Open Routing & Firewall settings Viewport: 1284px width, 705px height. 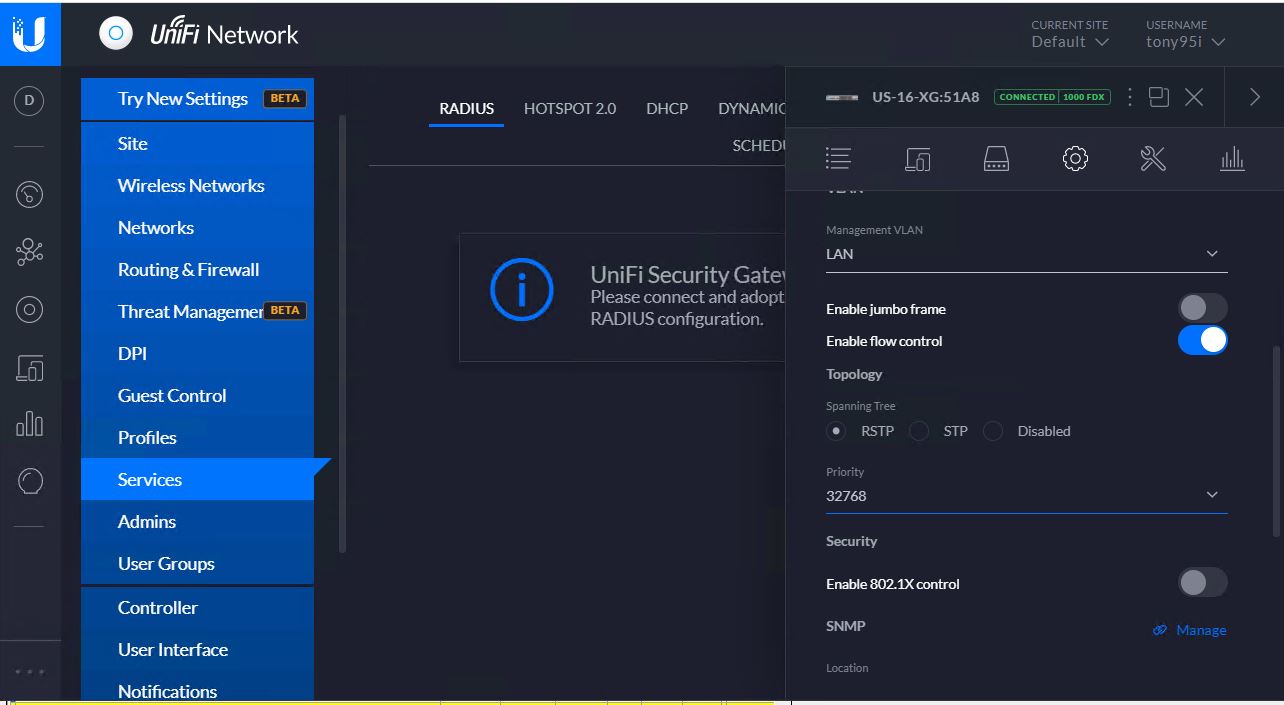(198, 269)
